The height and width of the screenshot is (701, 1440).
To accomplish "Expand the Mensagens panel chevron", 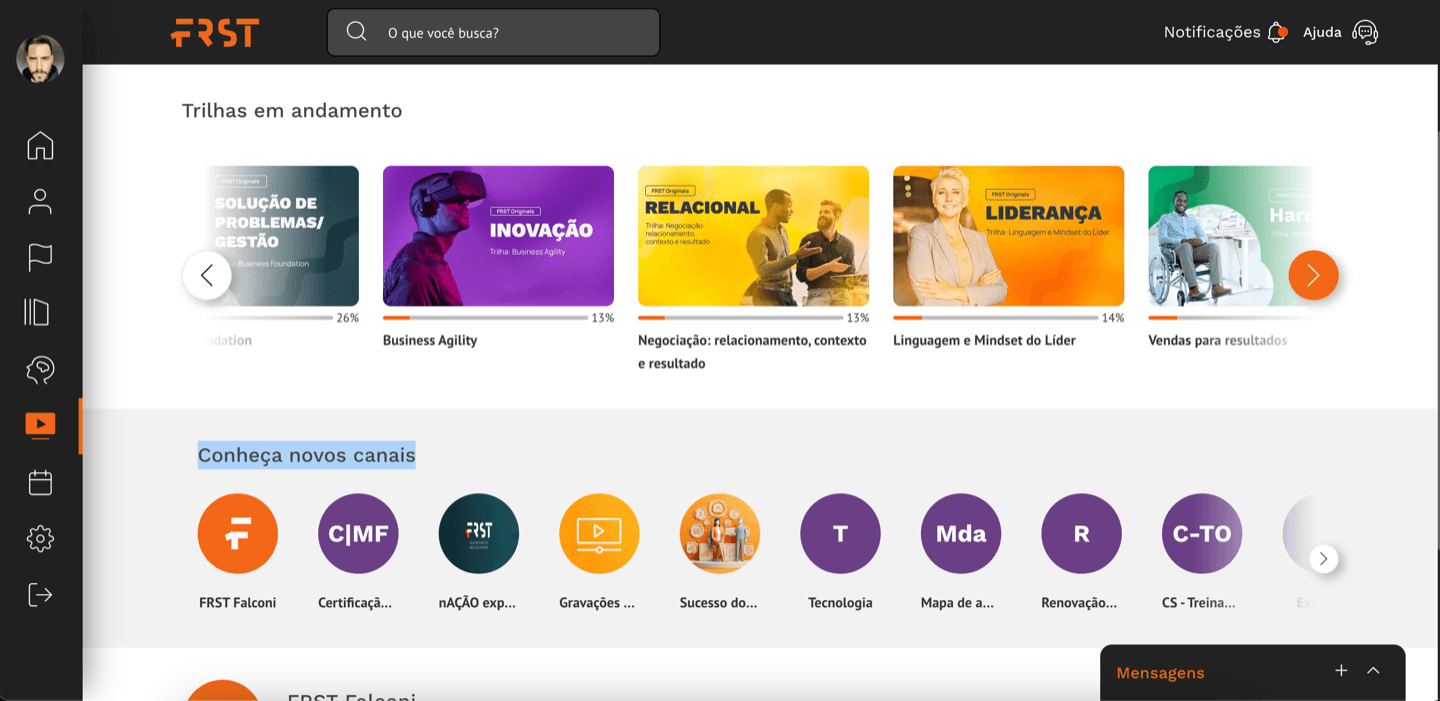I will pos(1373,671).
